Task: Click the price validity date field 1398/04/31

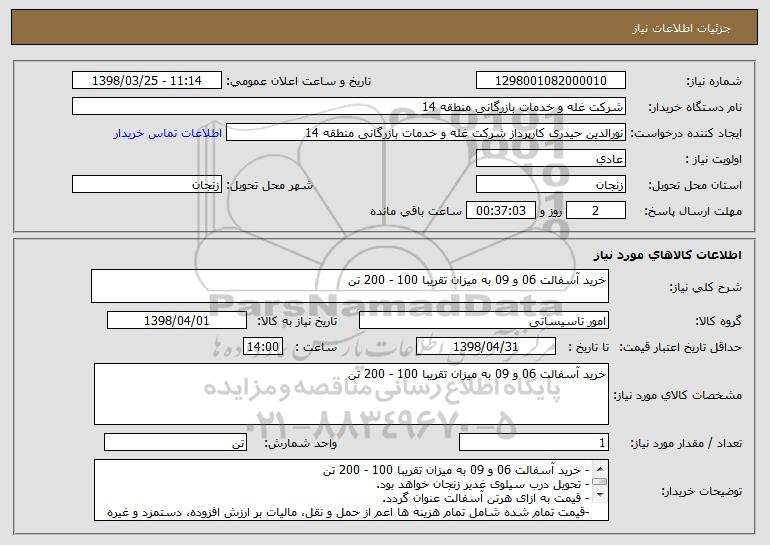Action: pos(486,347)
